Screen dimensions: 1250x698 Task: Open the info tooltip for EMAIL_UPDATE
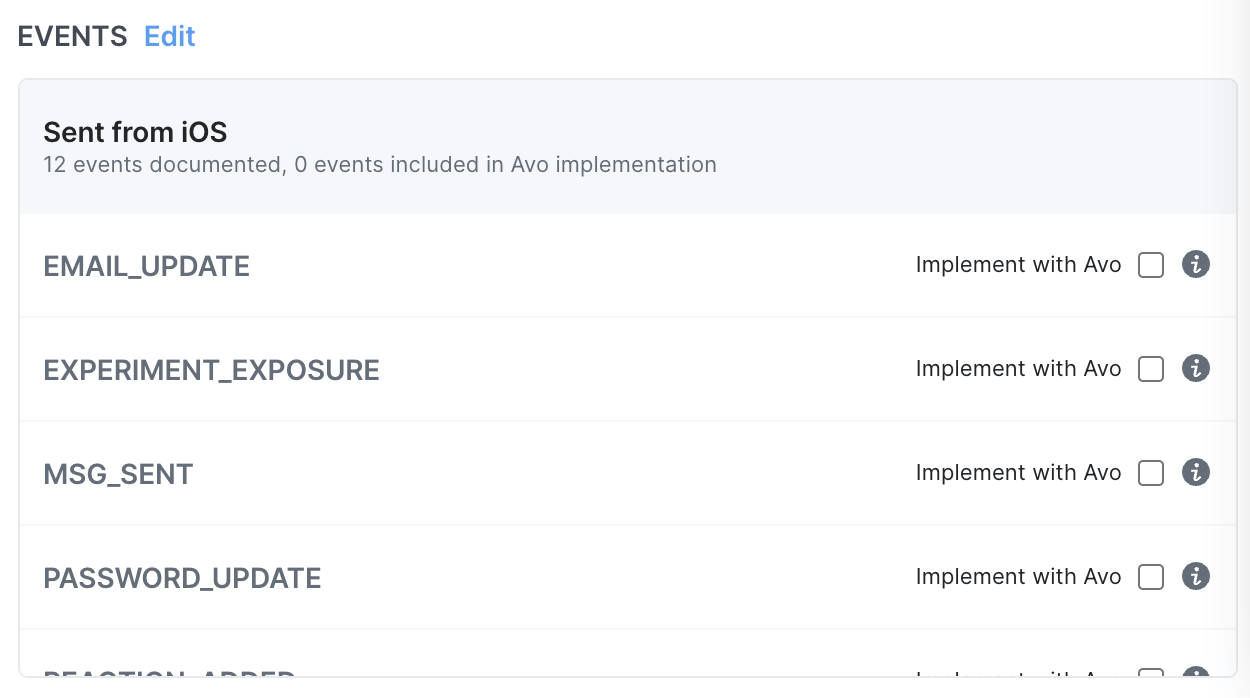1195,265
